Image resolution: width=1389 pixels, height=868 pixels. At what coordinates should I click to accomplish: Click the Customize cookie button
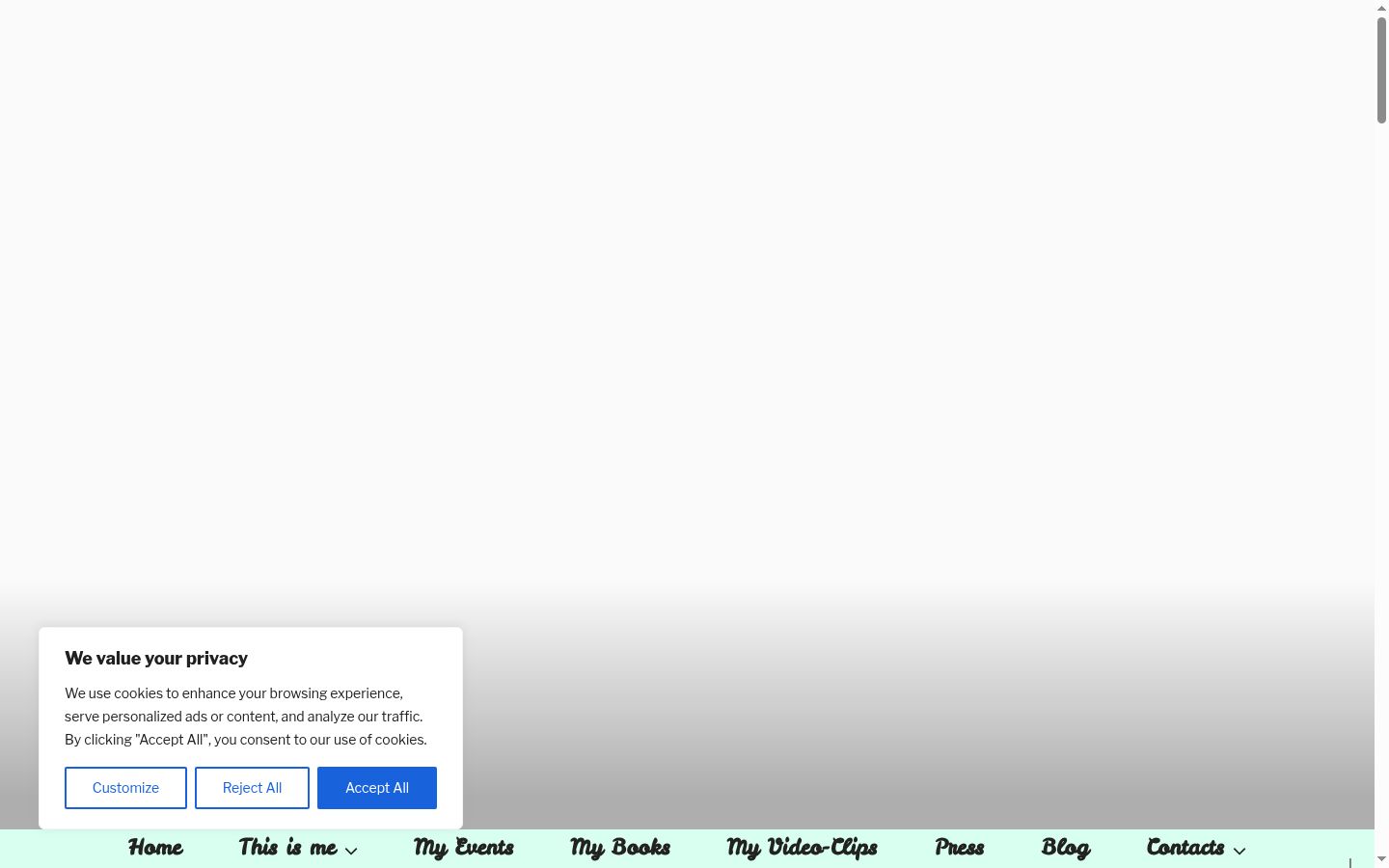(125, 788)
